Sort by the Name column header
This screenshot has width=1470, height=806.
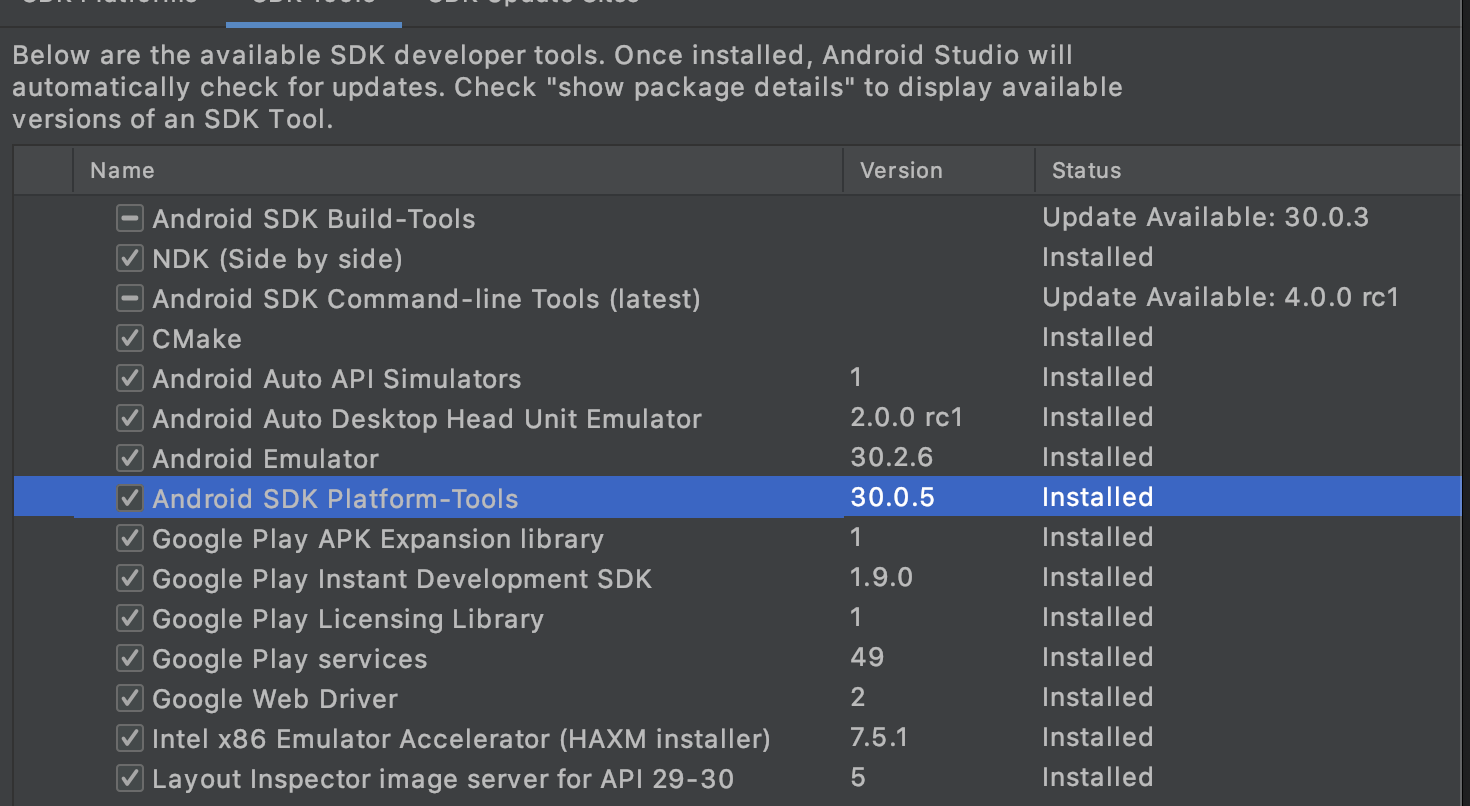[457, 170]
